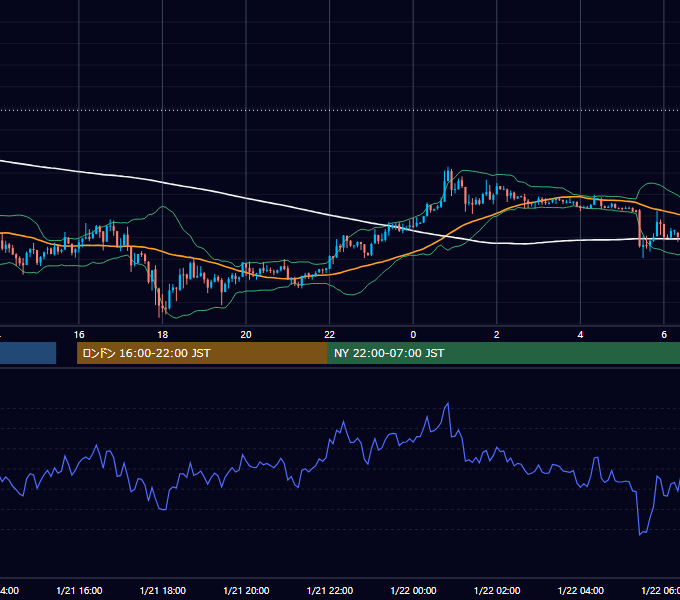Image resolution: width=680 pixels, height=600 pixels.
Task: Click the 0 hour label on the price chart axis
Action: [x=413, y=335]
